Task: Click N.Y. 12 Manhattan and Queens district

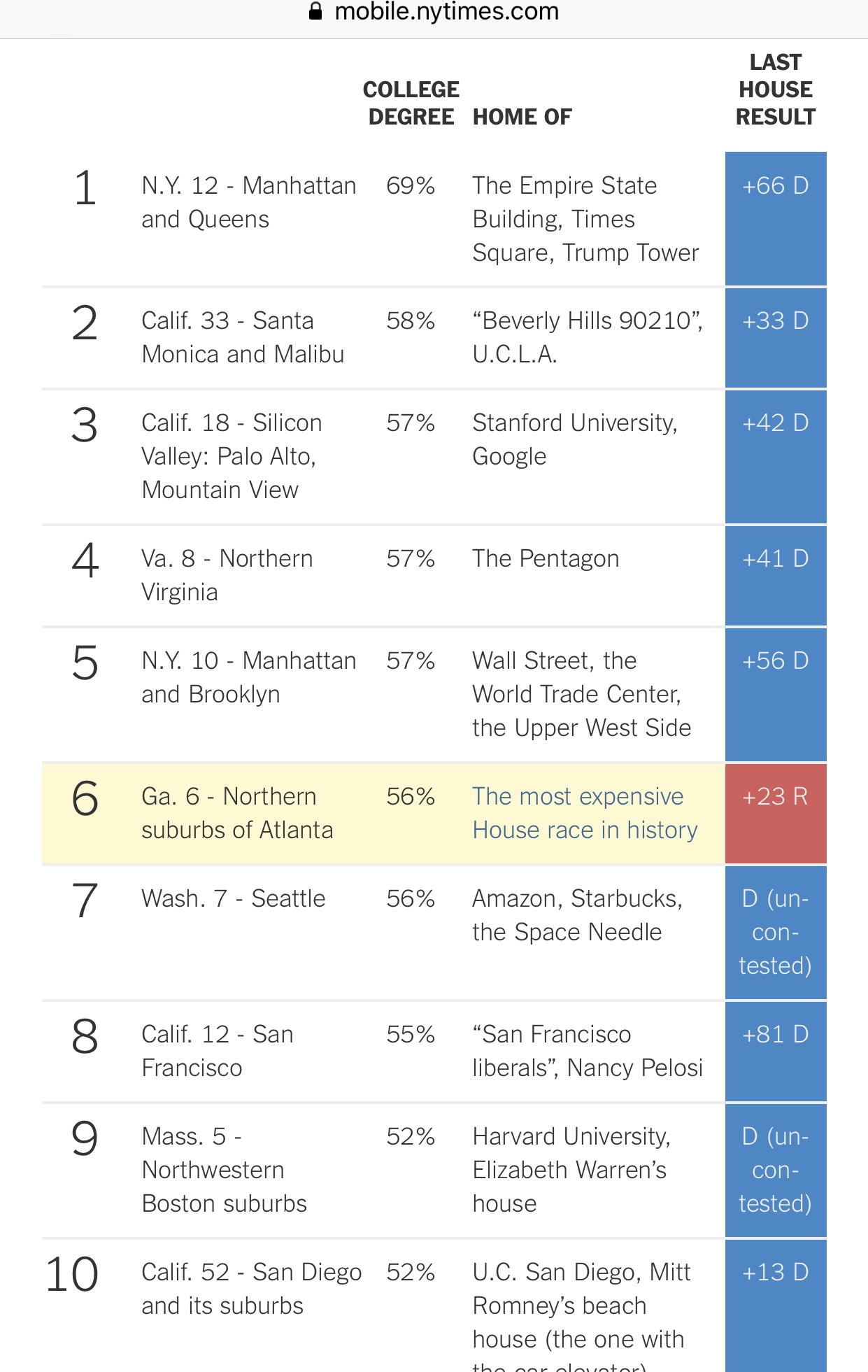Action: tap(248, 202)
